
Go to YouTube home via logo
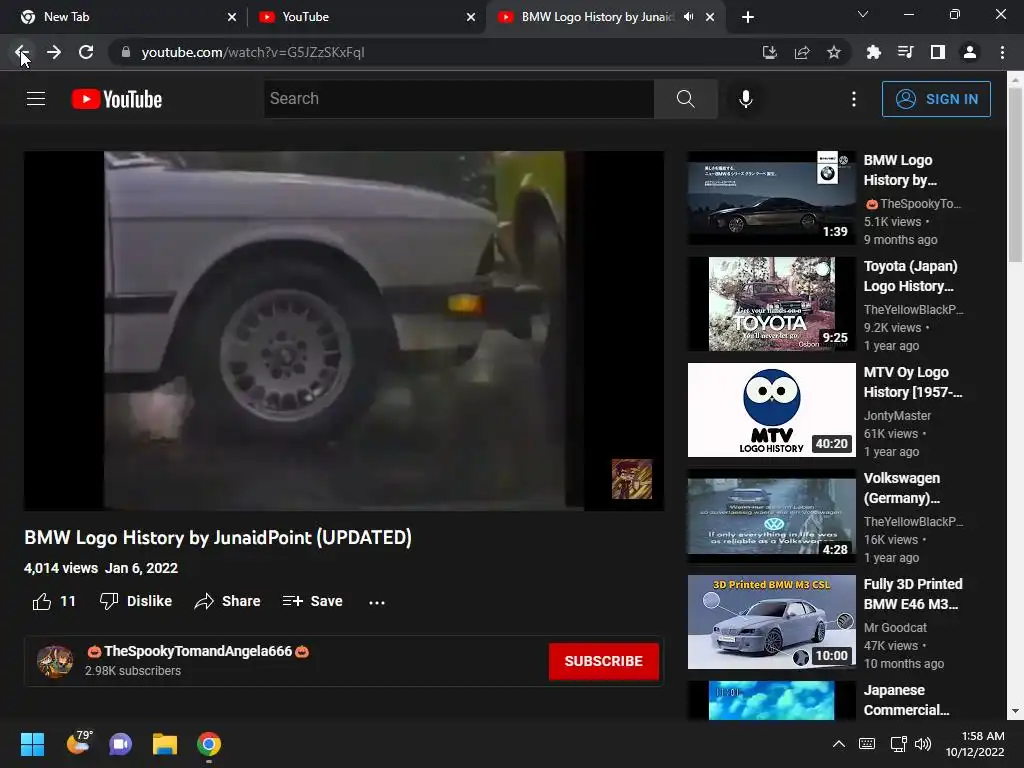117,99
